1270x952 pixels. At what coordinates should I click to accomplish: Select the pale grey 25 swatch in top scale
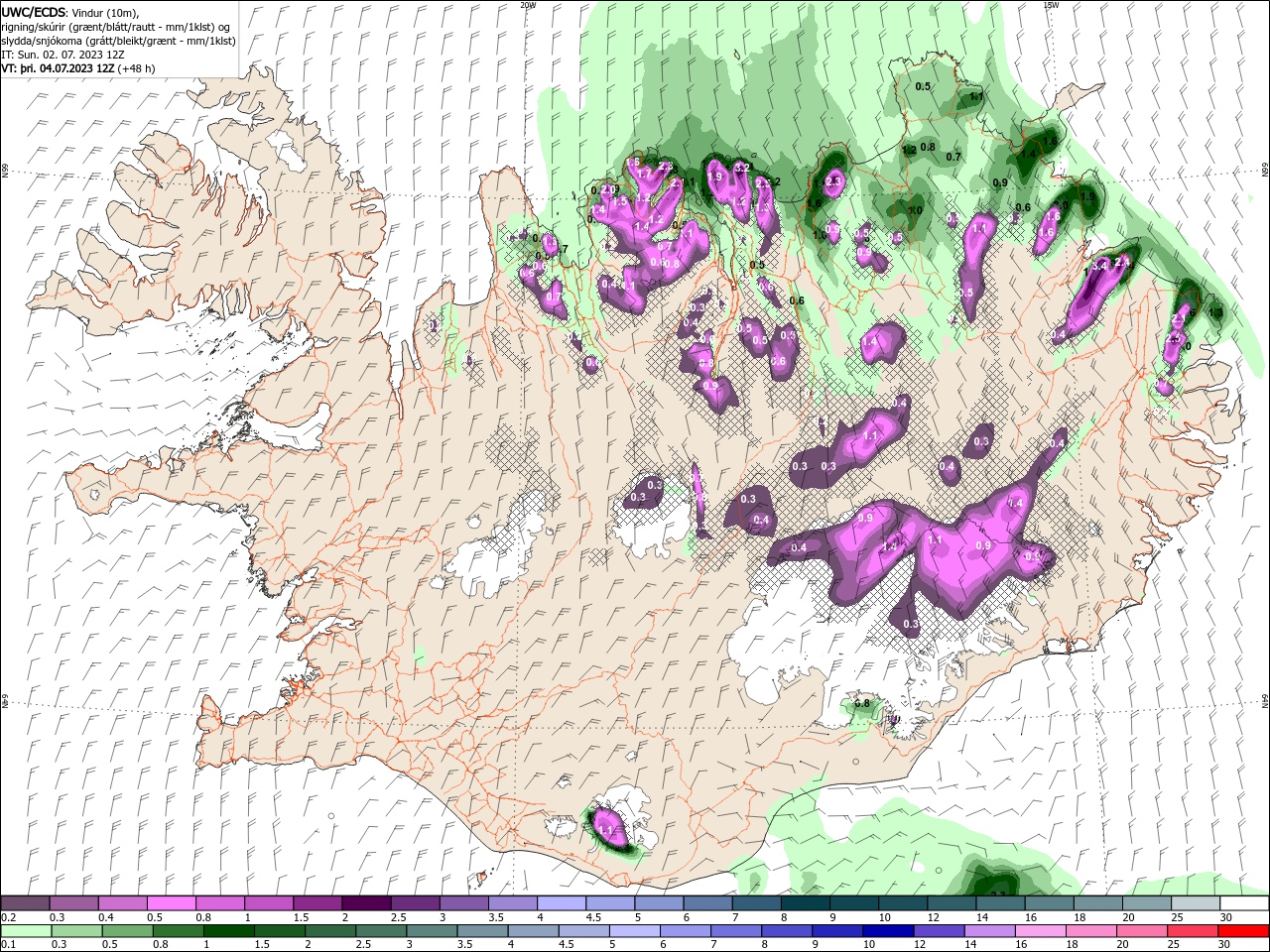coord(1195,903)
